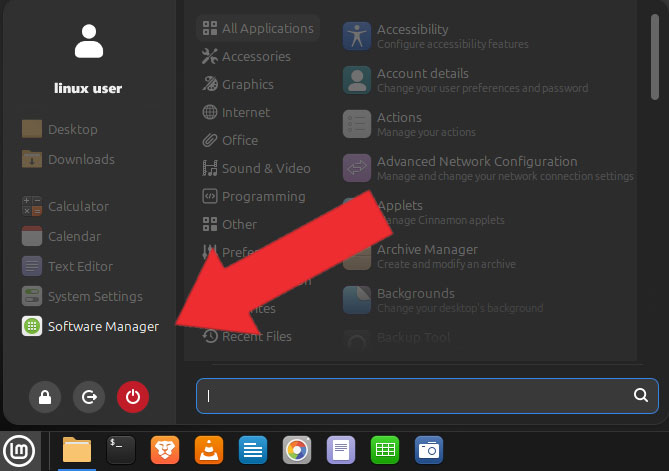Select the Programming category
Viewport: 669px width, 471px height.
click(253, 196)
